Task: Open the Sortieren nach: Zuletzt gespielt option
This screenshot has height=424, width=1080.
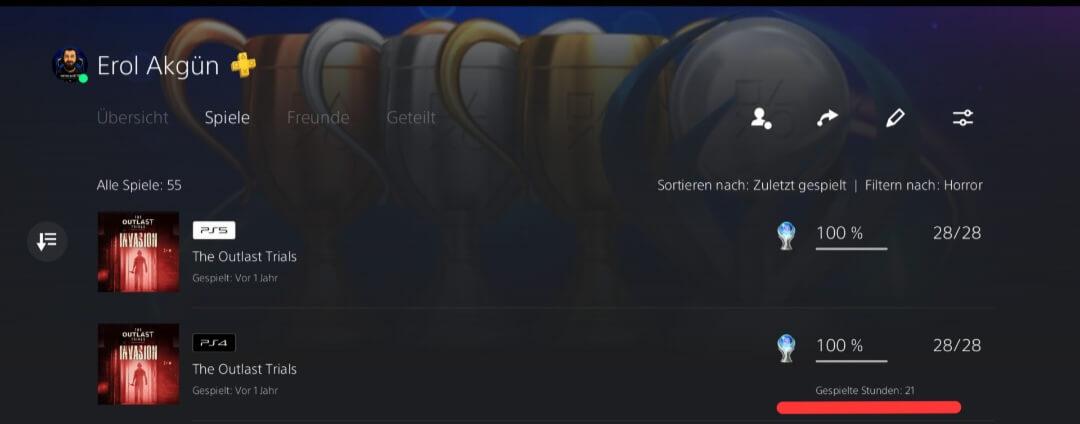Action: pos(751,185)
